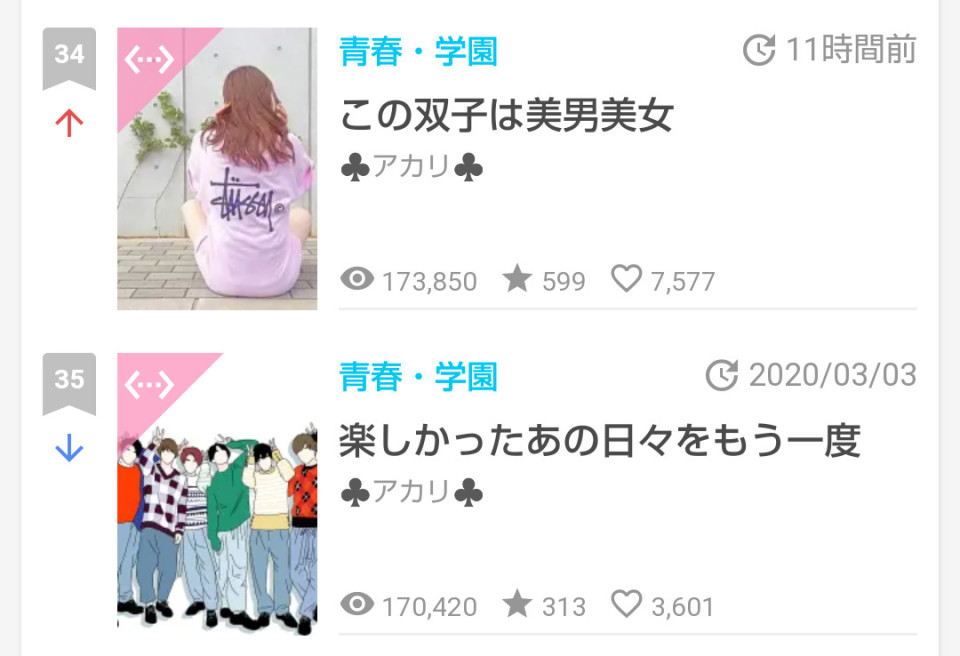
Task: Click the update clock icon beside 11時間前
Action: click(x=759, y=50)
